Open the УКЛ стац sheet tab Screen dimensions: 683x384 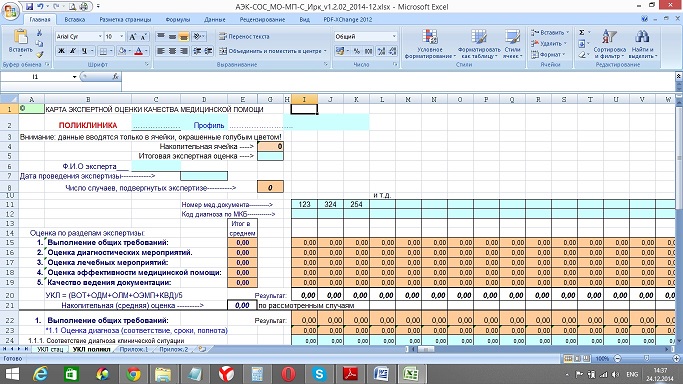pos(50,349)
